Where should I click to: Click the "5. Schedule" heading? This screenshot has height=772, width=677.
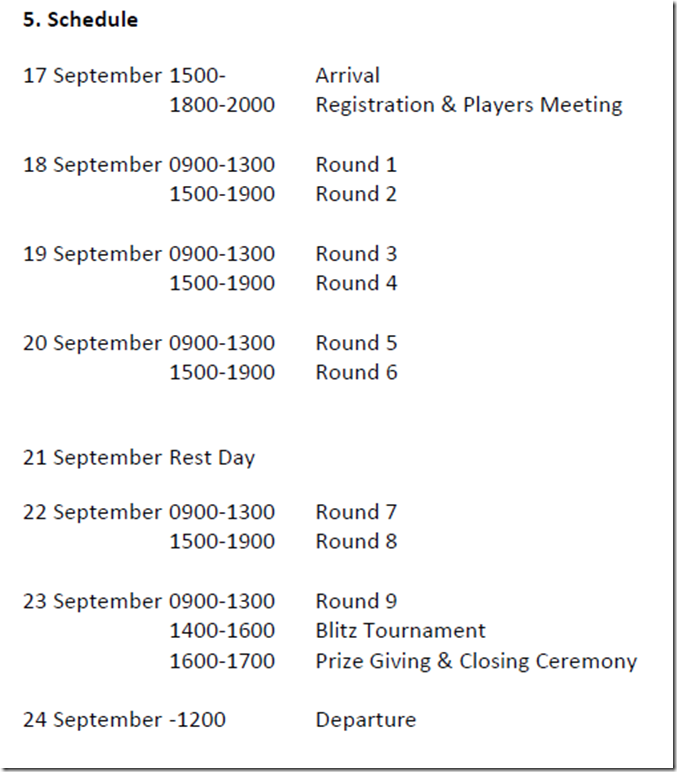(80, 20)
